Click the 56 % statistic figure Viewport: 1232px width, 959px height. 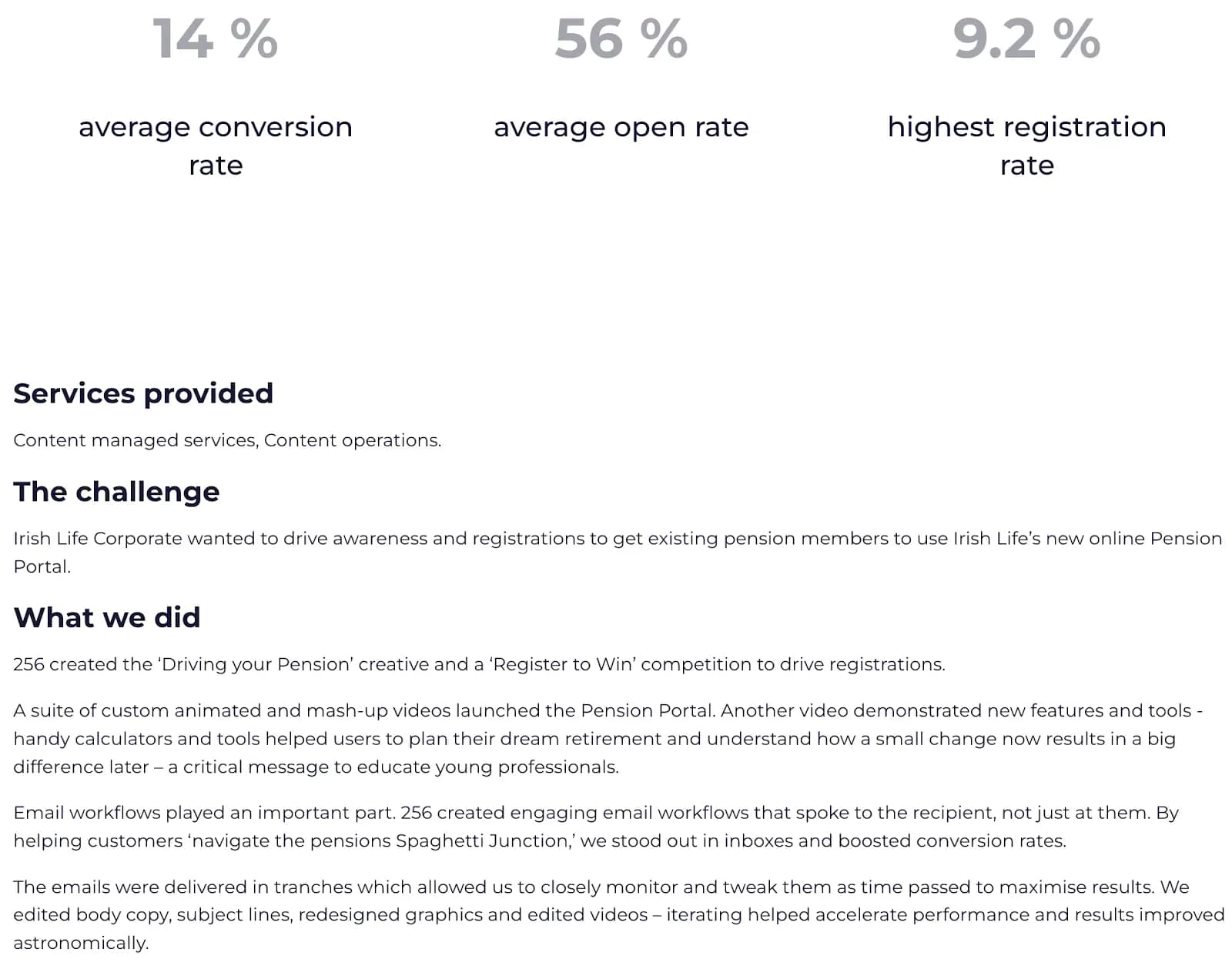point(621,38)
